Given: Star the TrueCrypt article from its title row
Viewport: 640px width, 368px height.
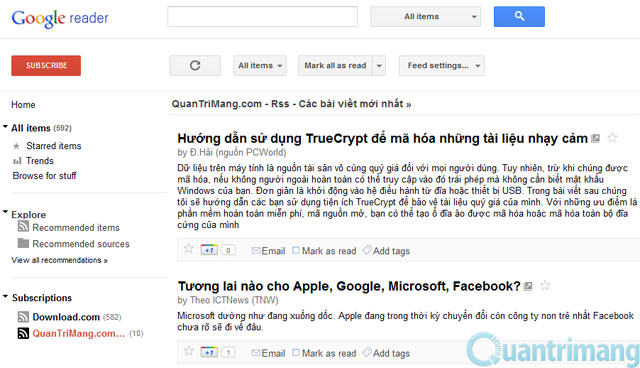Looking at the screenshot, I should [x=612, y=138].
